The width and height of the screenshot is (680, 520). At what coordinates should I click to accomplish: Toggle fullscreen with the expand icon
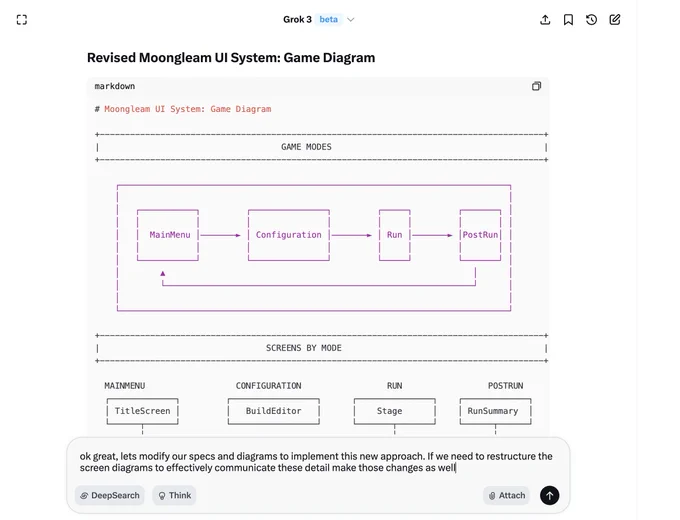[x=22, y=20]
